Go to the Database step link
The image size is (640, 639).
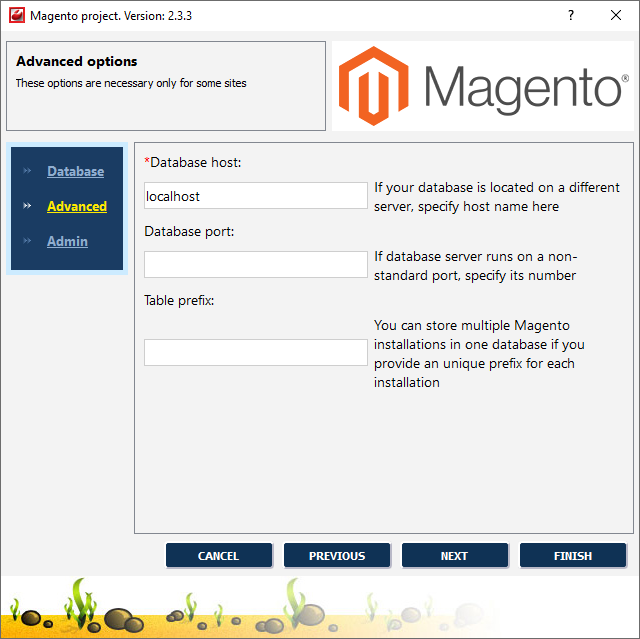tap(76, 171)
